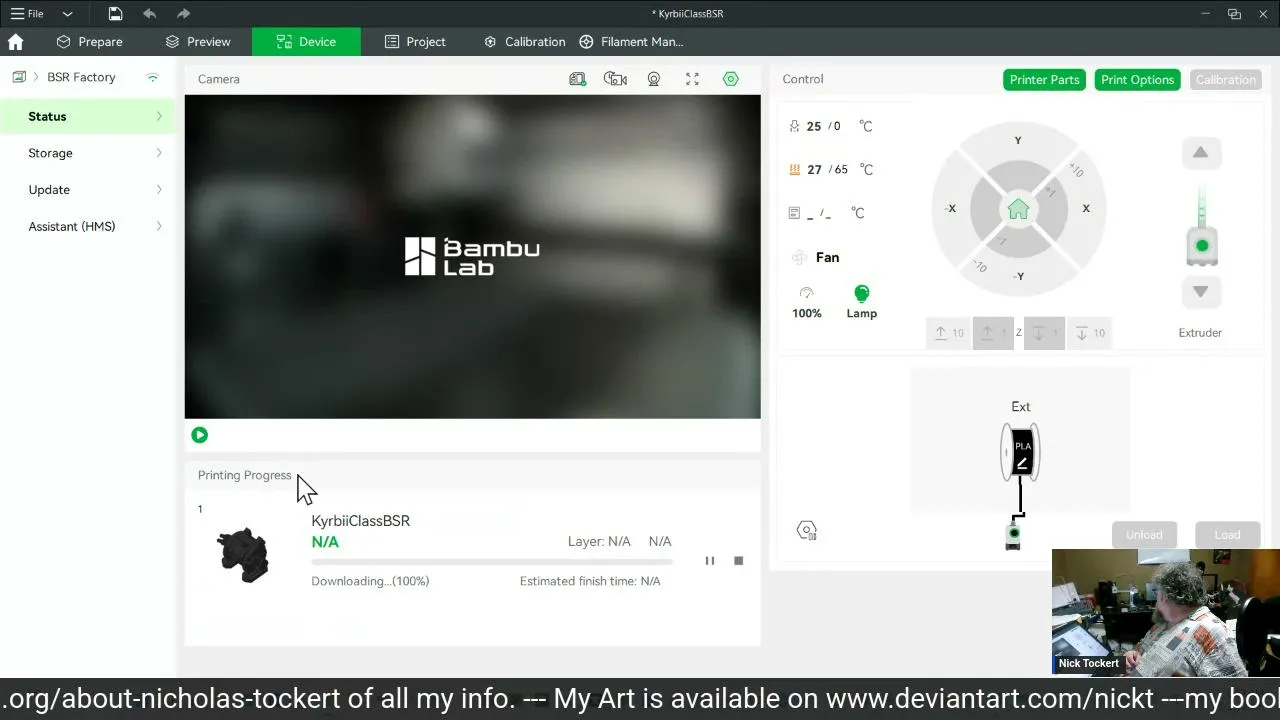Viewport: 1280px width, 720px height.
Task: Switch to the Preview tab
Action: pyautogui.click(x=198, y=42)
